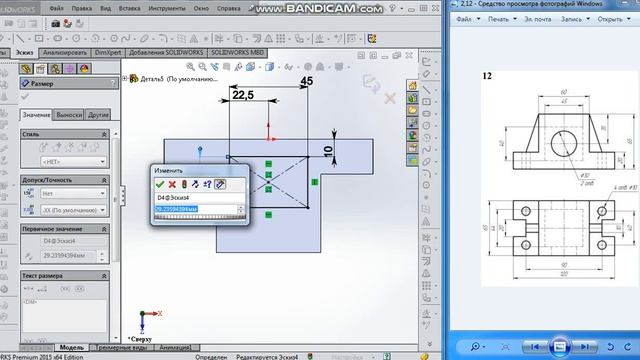Open the Файл menu in SolidWorks
This screenshot has height=360, width=640.
56,8
